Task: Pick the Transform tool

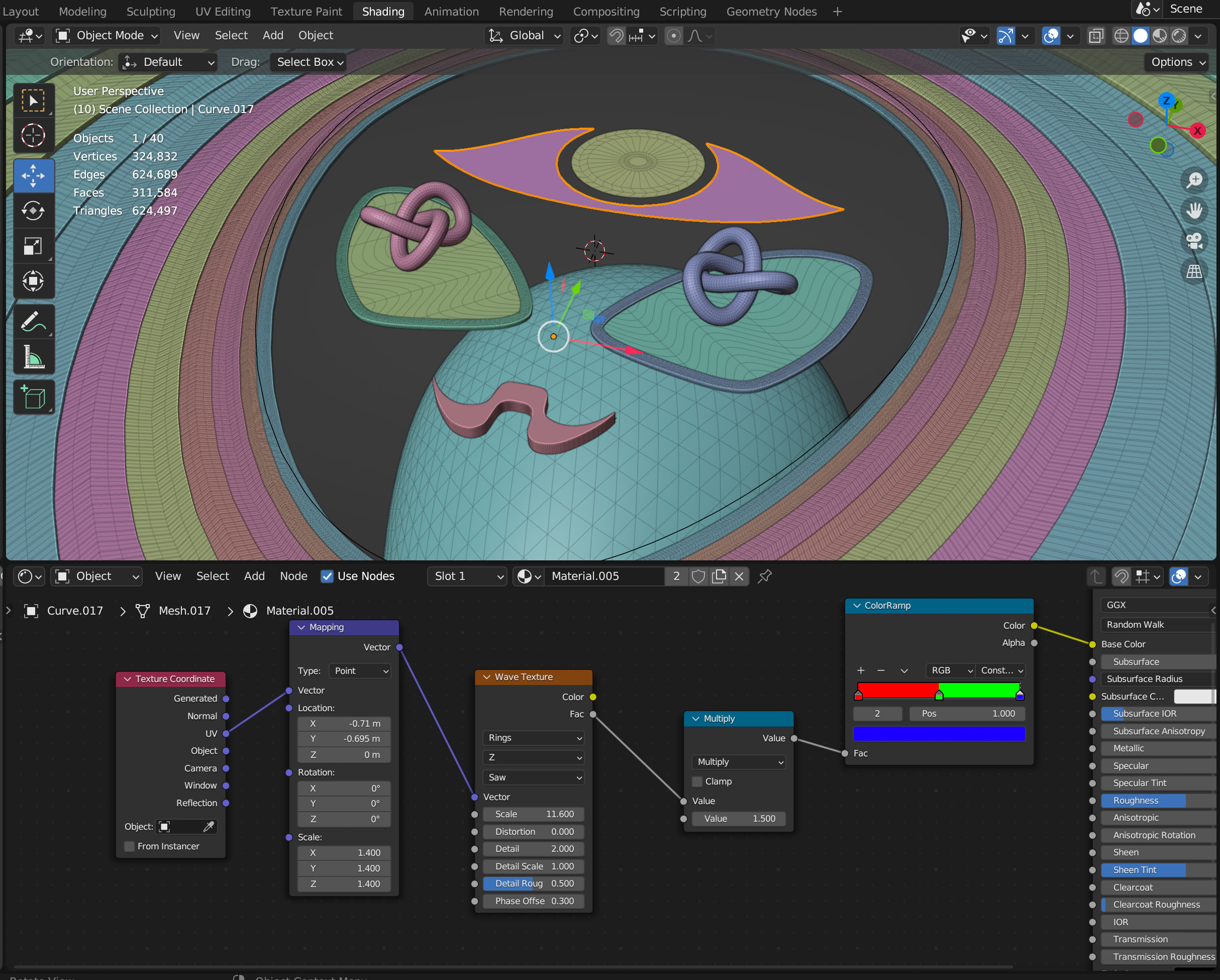Action: (33, 281)
